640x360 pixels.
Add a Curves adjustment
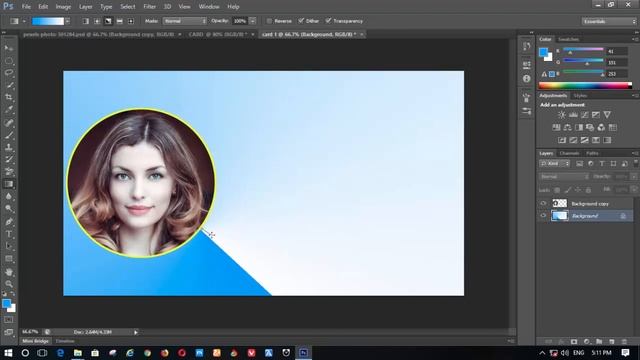[x=584, y=115]
